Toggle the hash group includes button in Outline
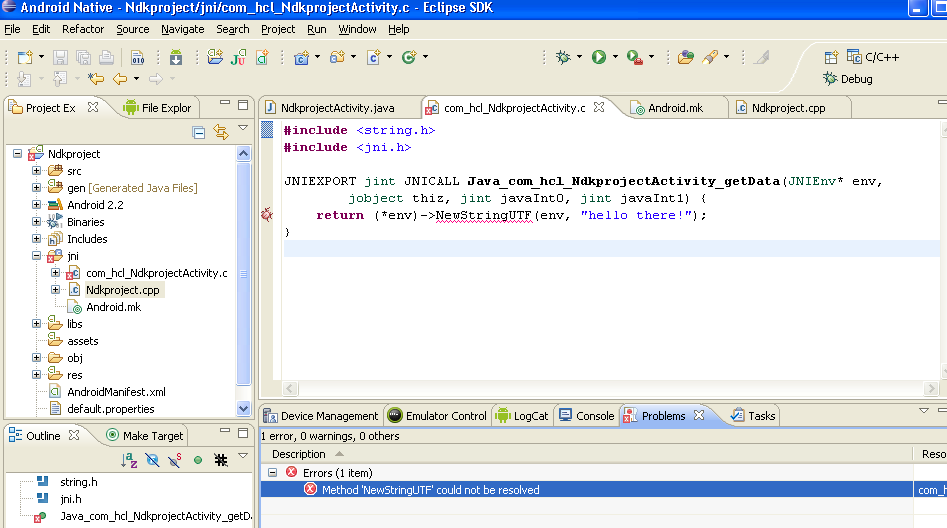947x528 pixels. (x=221, y=460)
